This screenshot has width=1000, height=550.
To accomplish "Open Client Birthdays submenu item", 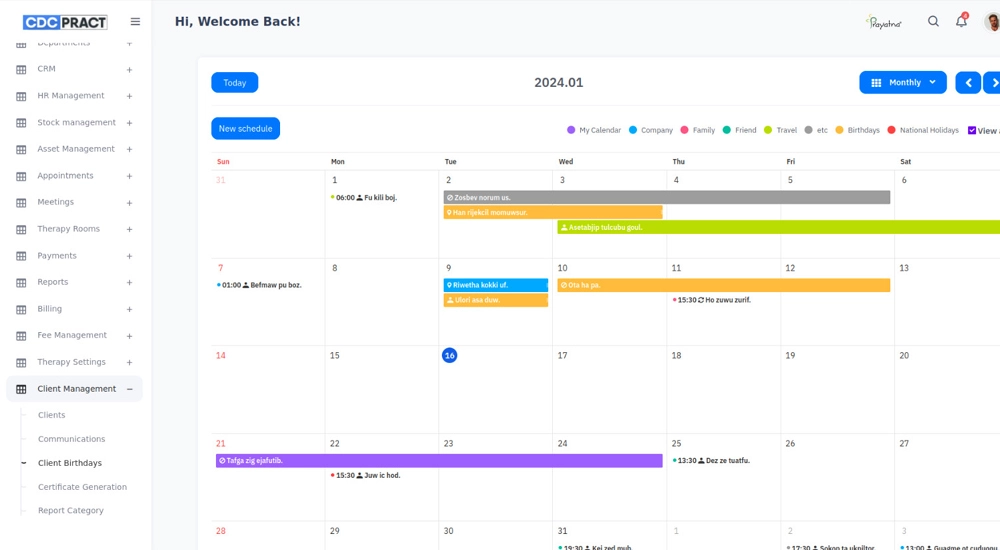I will [x=70, y=463].
